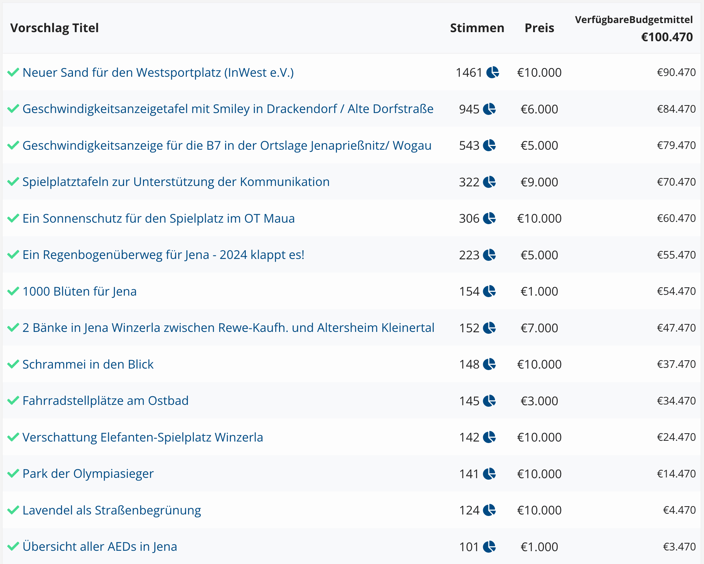The width and height of the screenshot is (704, 564).
Task: Click pie icon next to 101 votes
Action: pos(490,547)
